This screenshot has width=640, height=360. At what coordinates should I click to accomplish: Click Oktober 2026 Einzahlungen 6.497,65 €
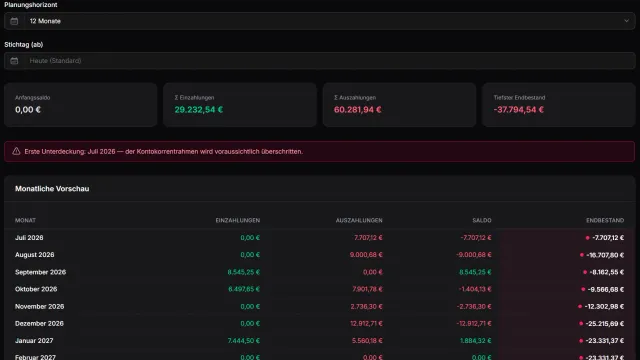click(244, 289)
